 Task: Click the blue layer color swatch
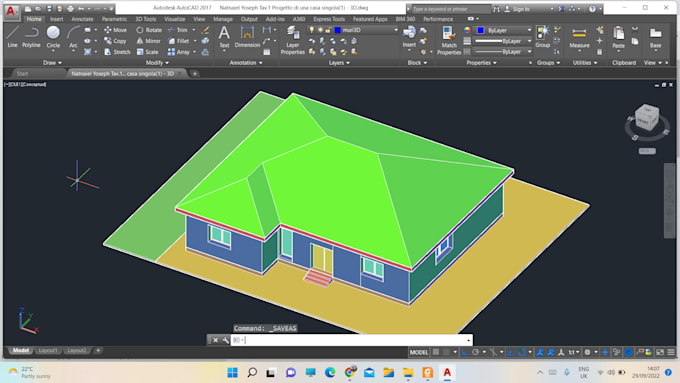337,30
